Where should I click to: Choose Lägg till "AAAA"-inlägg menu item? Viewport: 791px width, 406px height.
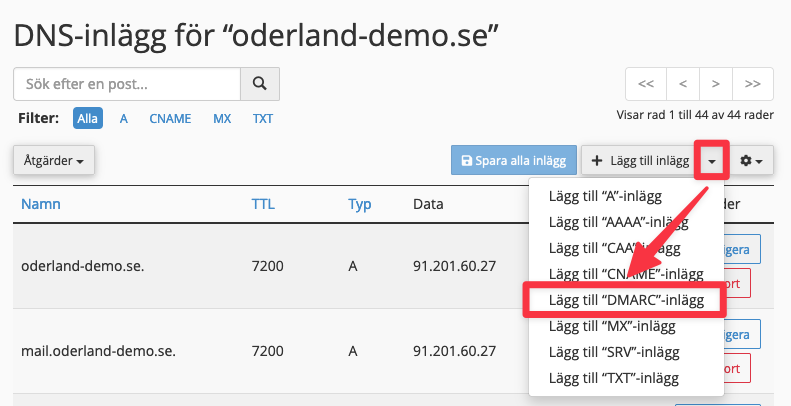click(626, 222)
